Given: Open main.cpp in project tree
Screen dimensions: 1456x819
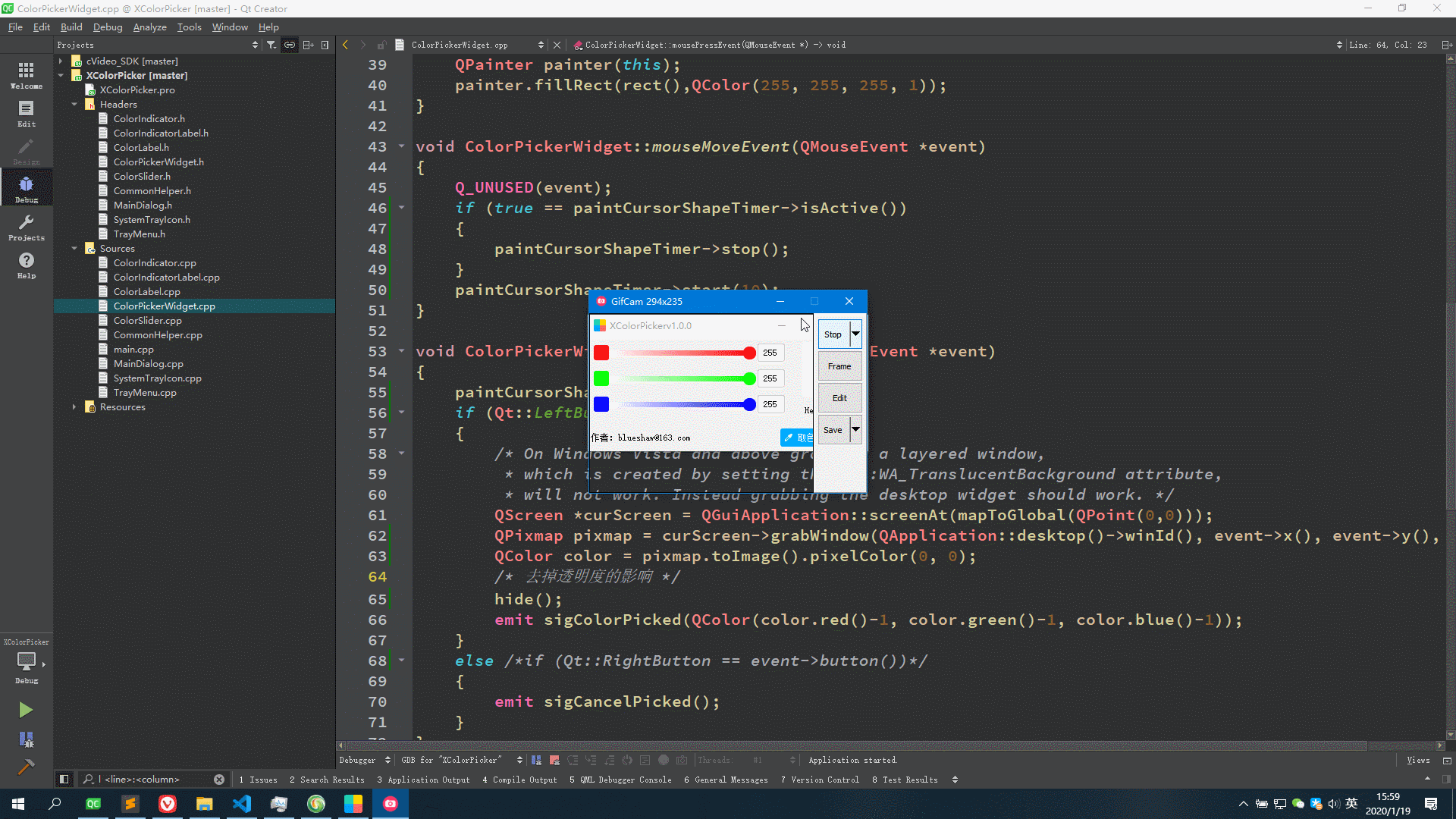Looking at the screenshot, I should [133, 350].
